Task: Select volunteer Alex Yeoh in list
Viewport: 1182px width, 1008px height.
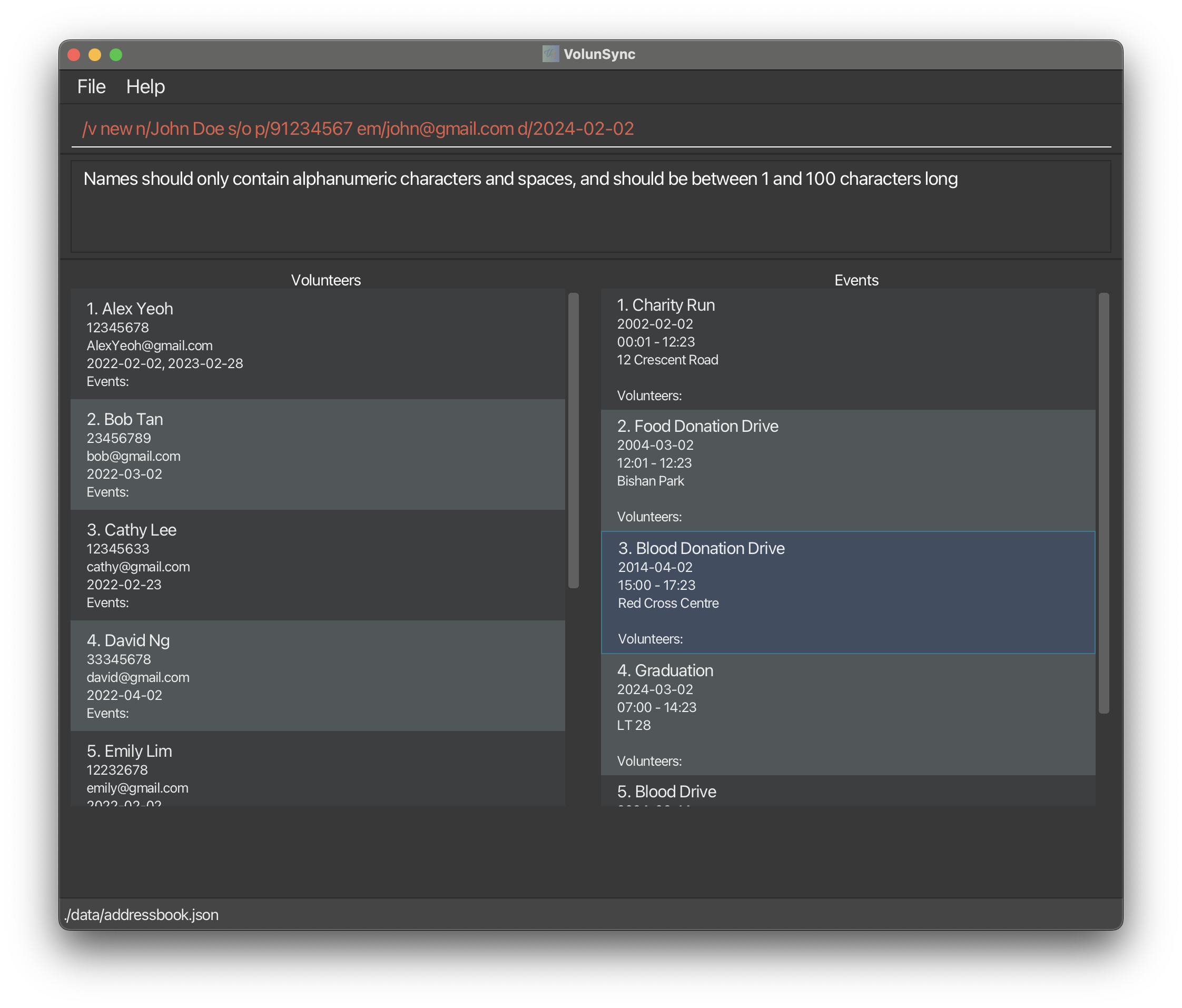Action: click(317, 344)
